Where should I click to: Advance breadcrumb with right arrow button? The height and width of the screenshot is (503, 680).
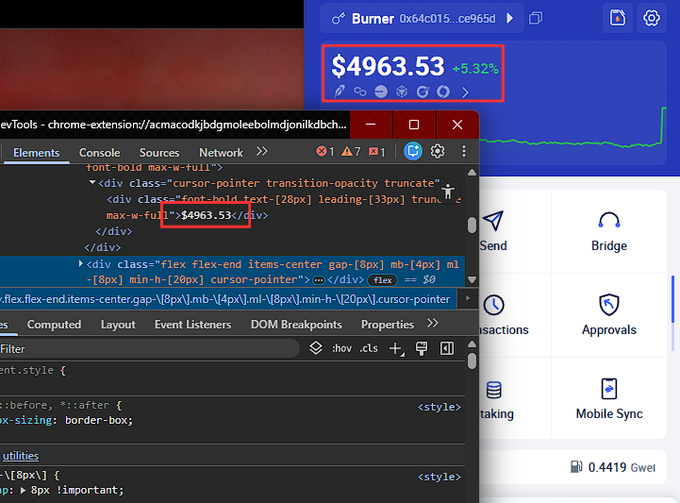click(468, 298)
